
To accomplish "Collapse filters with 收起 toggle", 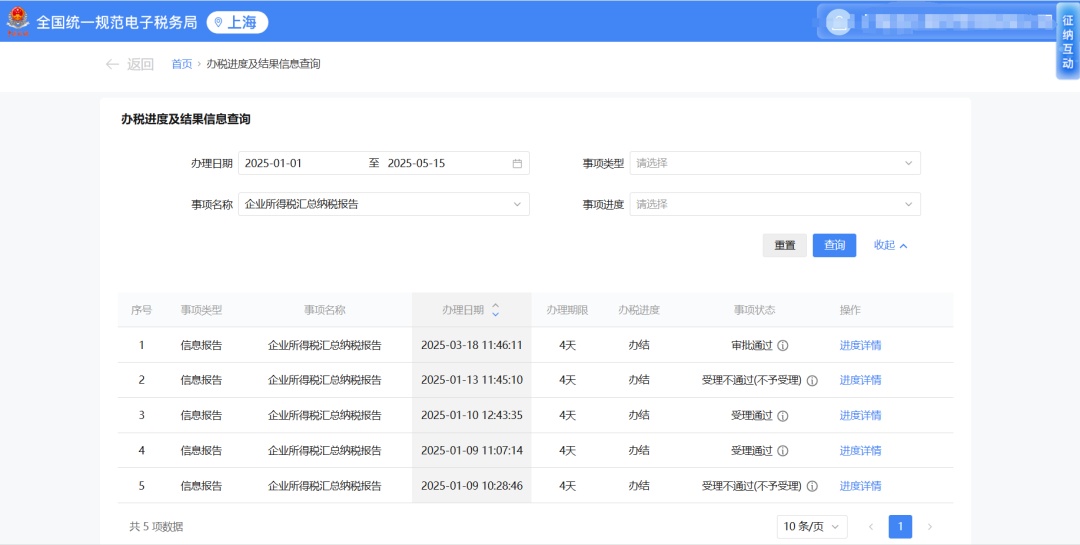I will 890,245.
